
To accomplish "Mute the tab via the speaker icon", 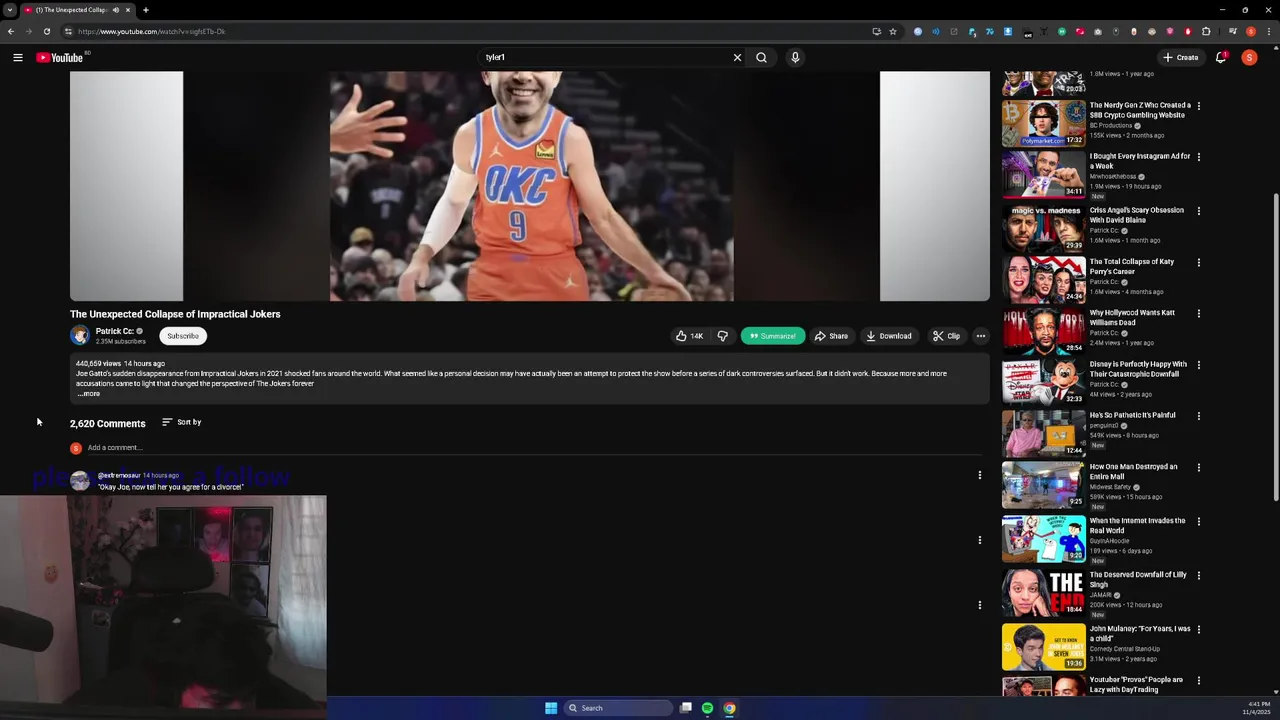I will pyautogui.click(x=115, y=10).
